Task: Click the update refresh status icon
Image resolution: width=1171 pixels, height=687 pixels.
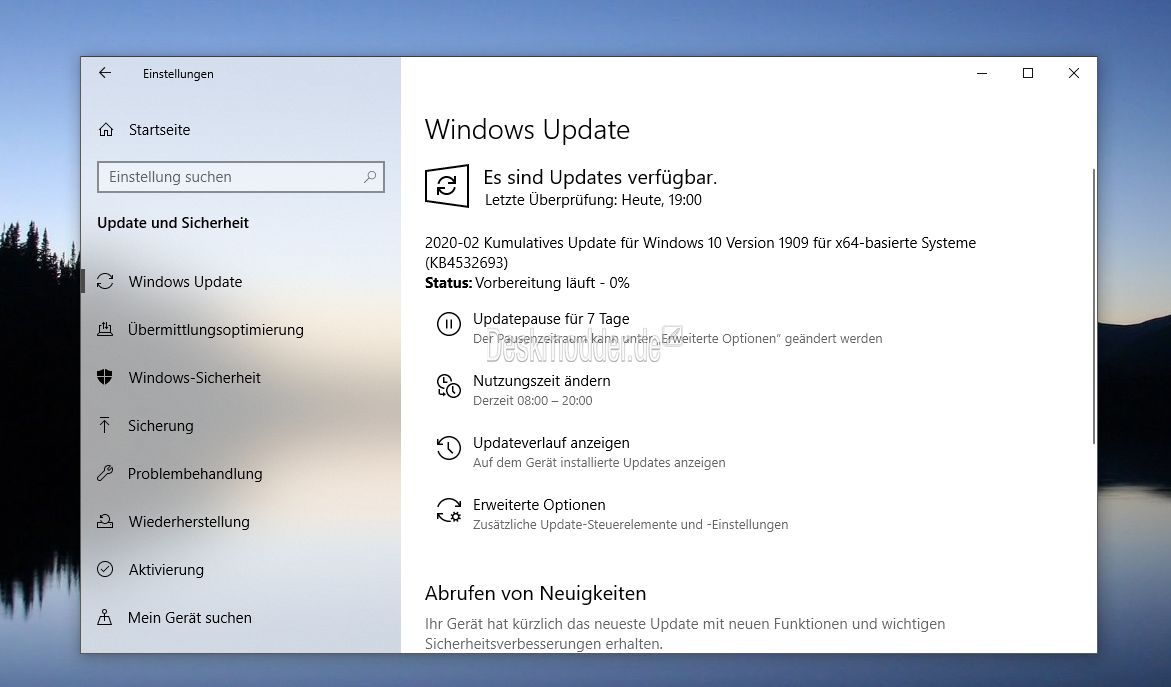Action: pyautogui.click(x=446, y=187)
